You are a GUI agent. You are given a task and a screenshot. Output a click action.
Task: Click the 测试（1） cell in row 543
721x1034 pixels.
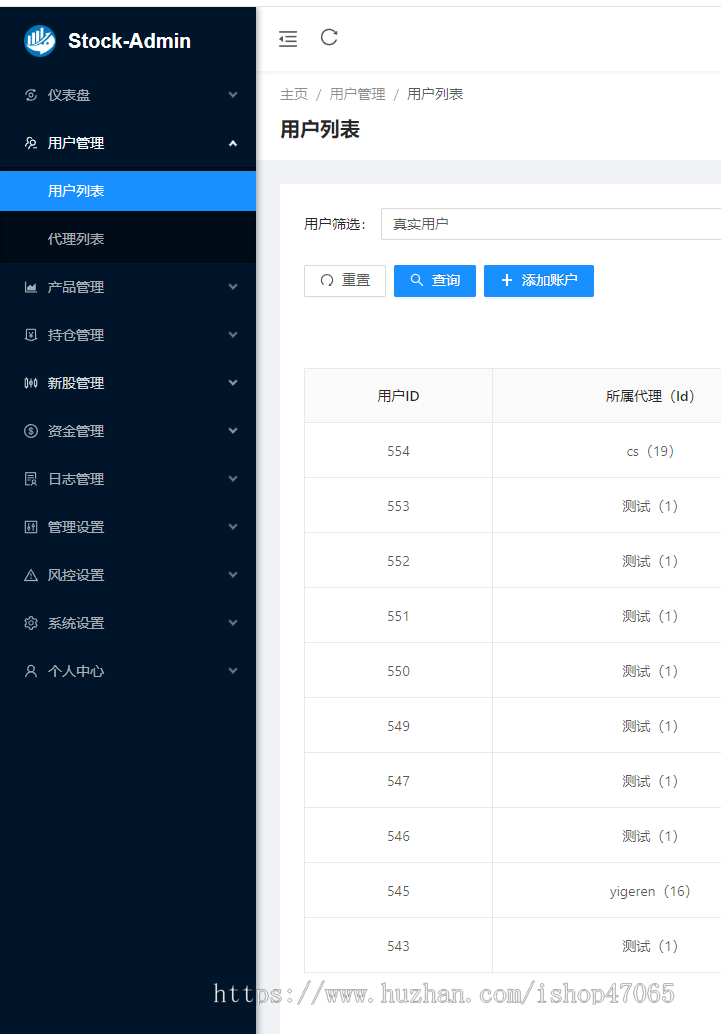650,946
